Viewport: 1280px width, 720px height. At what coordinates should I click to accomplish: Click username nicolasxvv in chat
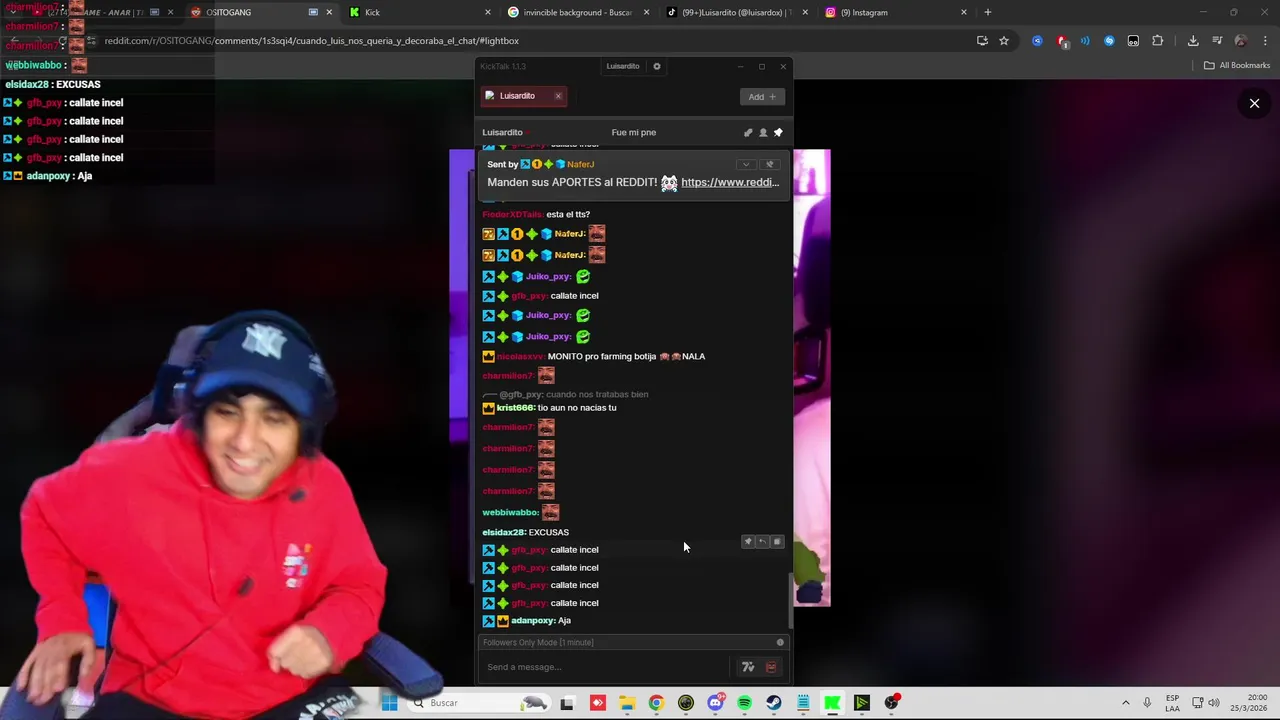point(520,357)
